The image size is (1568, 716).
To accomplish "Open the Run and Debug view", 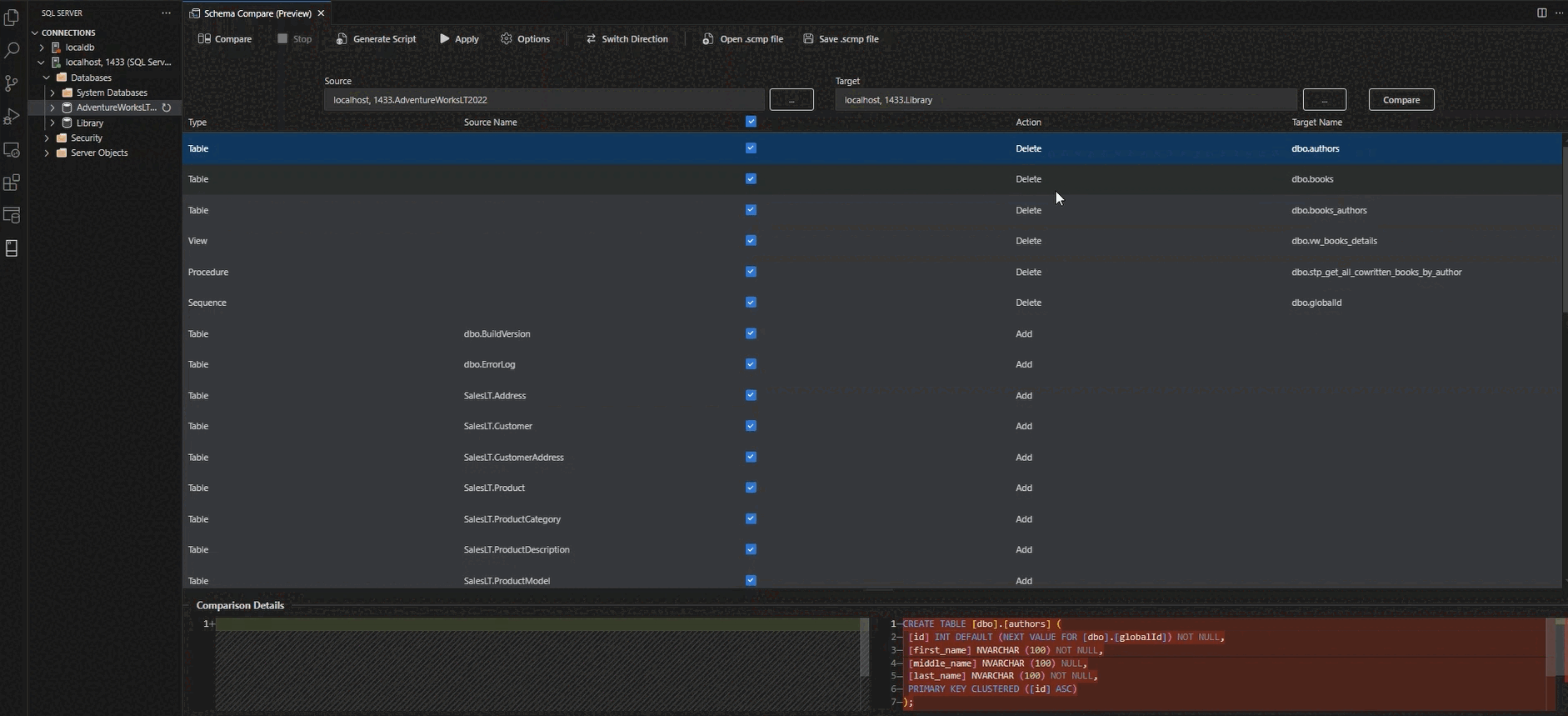I will (12, 117).
